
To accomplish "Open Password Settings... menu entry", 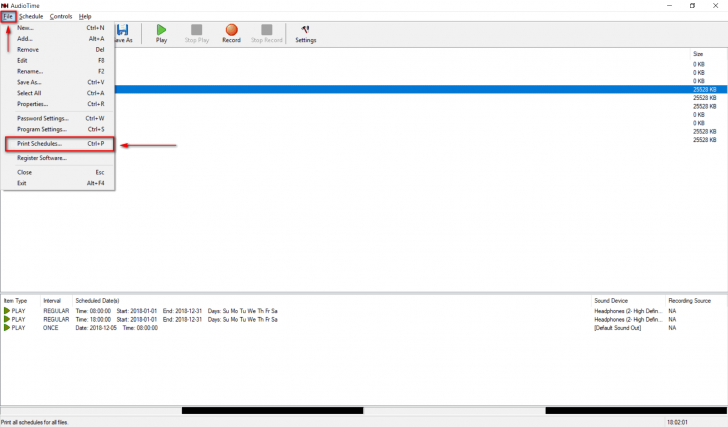I will click(58, 118).
